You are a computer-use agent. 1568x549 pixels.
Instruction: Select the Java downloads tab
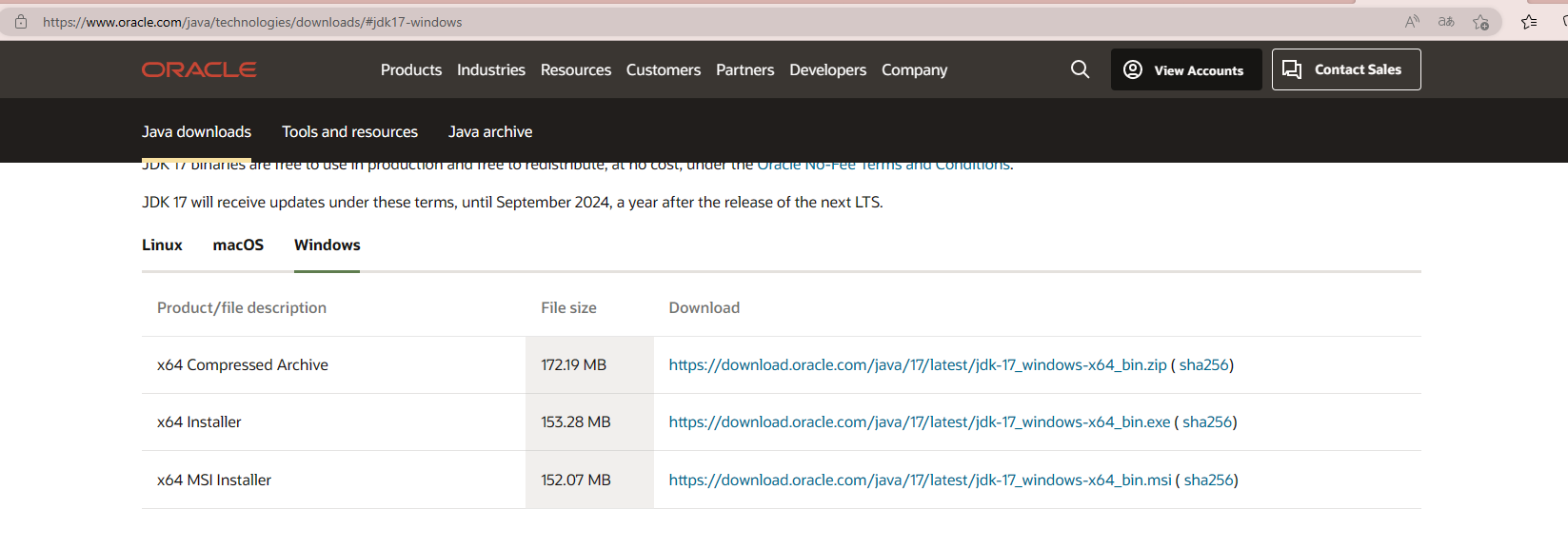point(197,131)
